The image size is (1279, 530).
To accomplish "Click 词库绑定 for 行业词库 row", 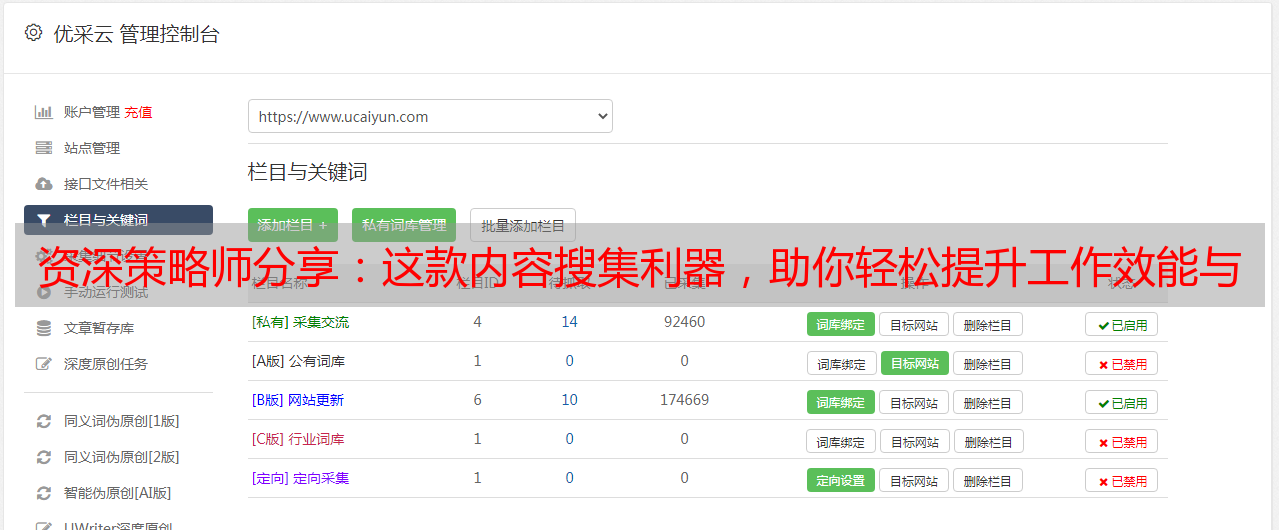I will (841, 441).
